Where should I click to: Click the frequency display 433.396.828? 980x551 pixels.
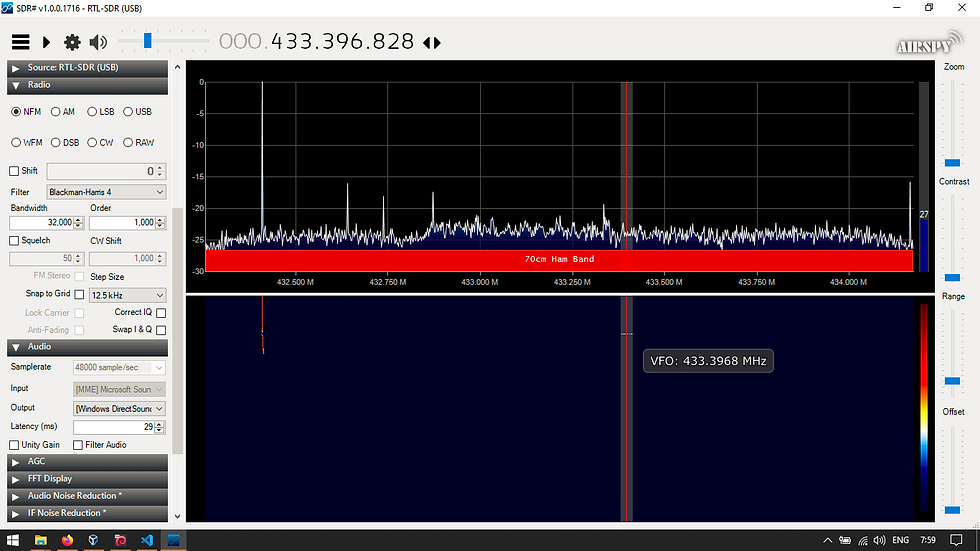(x=342, y=41)
